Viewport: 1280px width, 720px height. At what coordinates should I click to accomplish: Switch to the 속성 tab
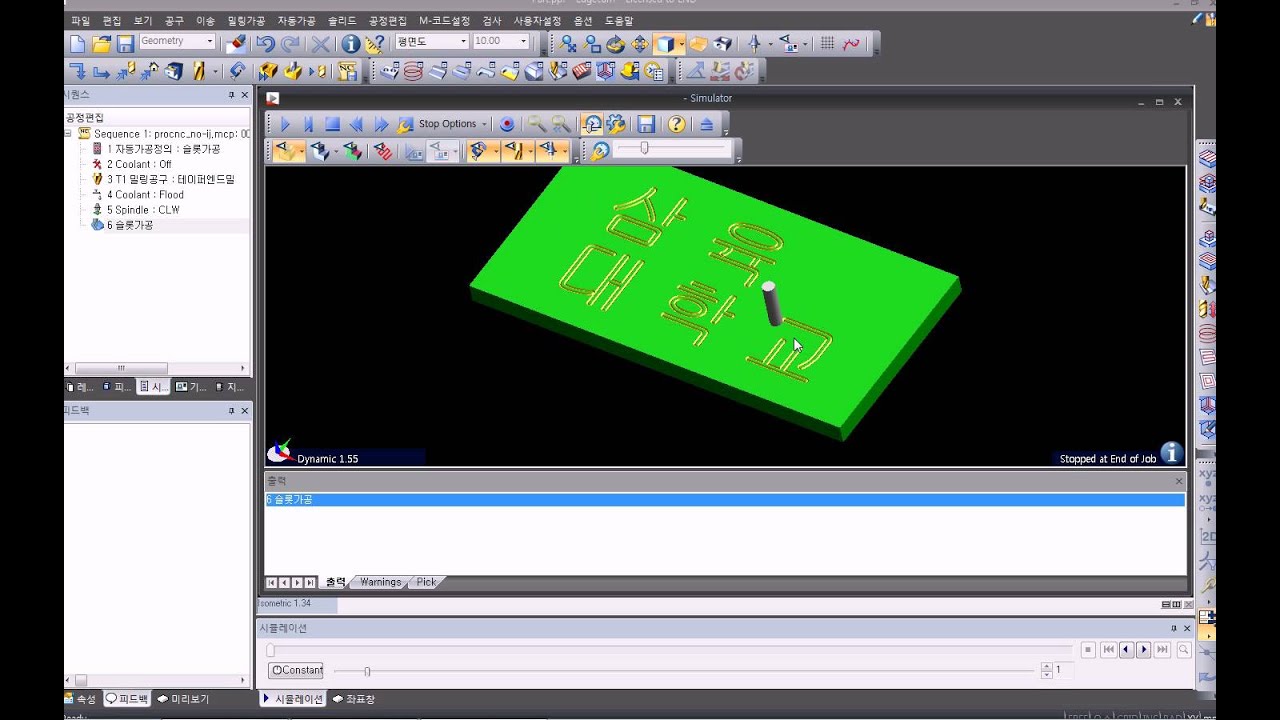[x=80, y=699]
